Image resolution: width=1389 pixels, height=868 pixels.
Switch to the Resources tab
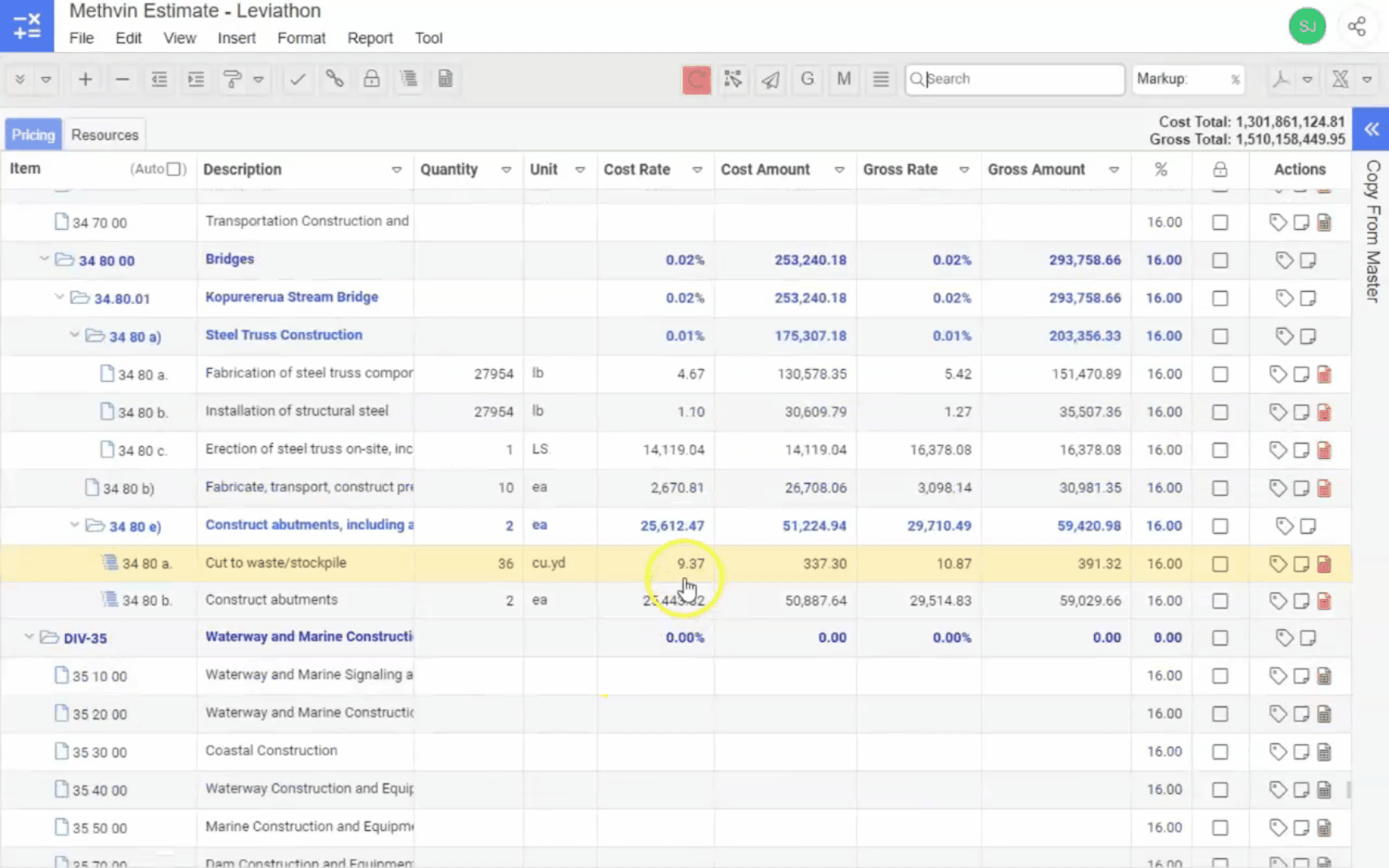pyautogui.click(x=104, y=135)
